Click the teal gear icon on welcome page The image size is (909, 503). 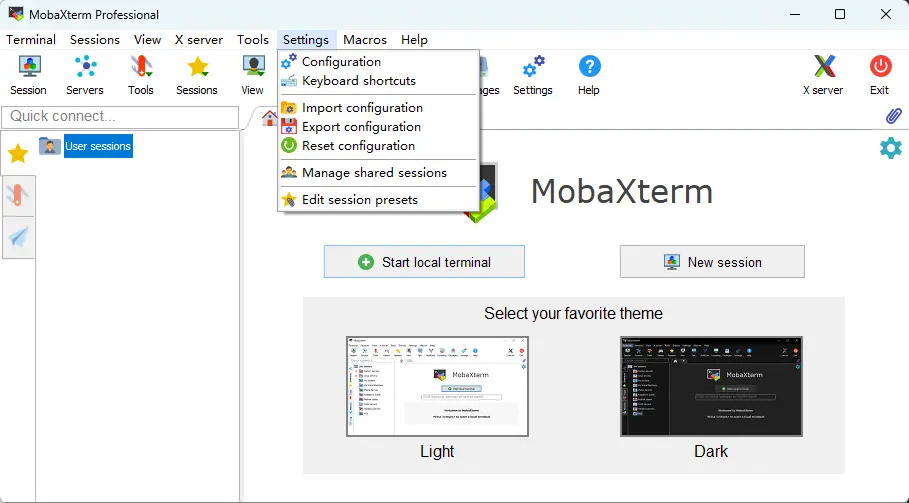pyautogui.click(x=890, y=148)
